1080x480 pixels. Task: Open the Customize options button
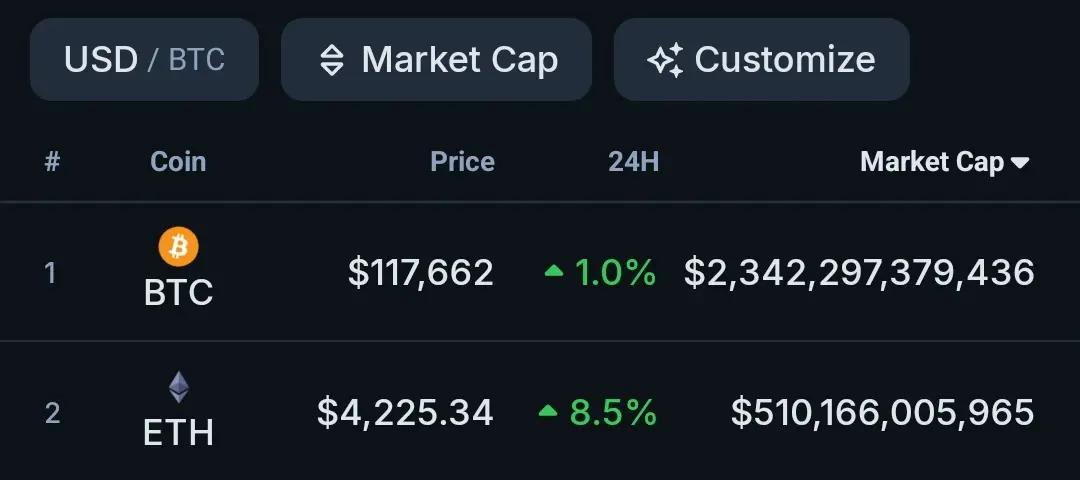coord(761,59)
